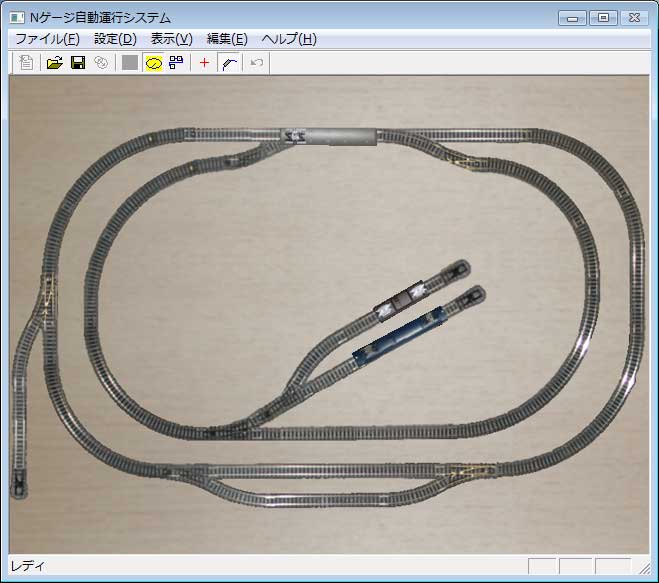
Task: Open the 表示(V) menu
Action: [x=171, y=39]
